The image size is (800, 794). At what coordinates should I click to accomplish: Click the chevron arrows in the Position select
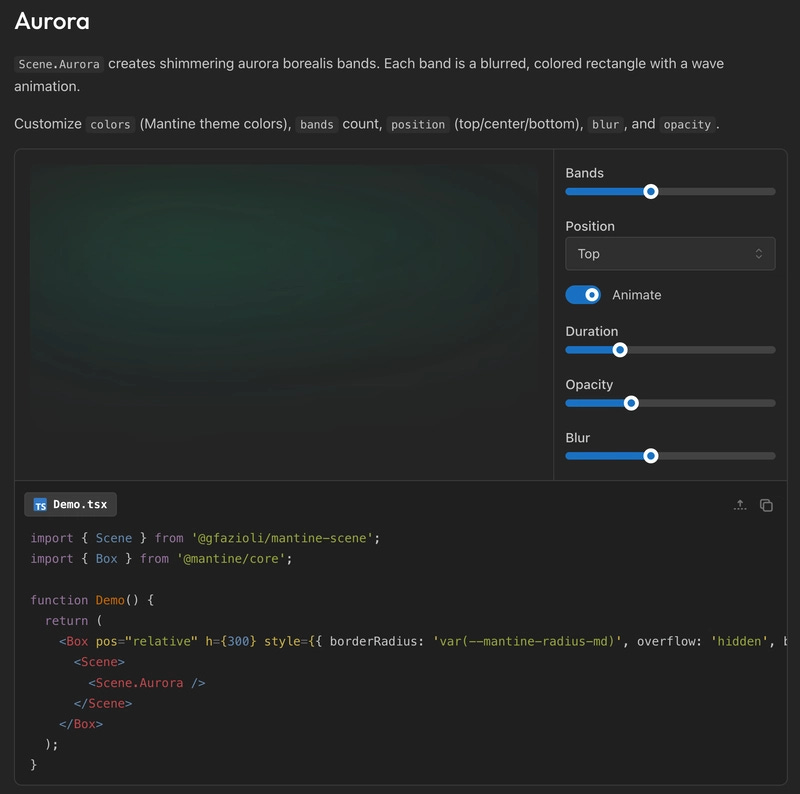tap(759, 254)
